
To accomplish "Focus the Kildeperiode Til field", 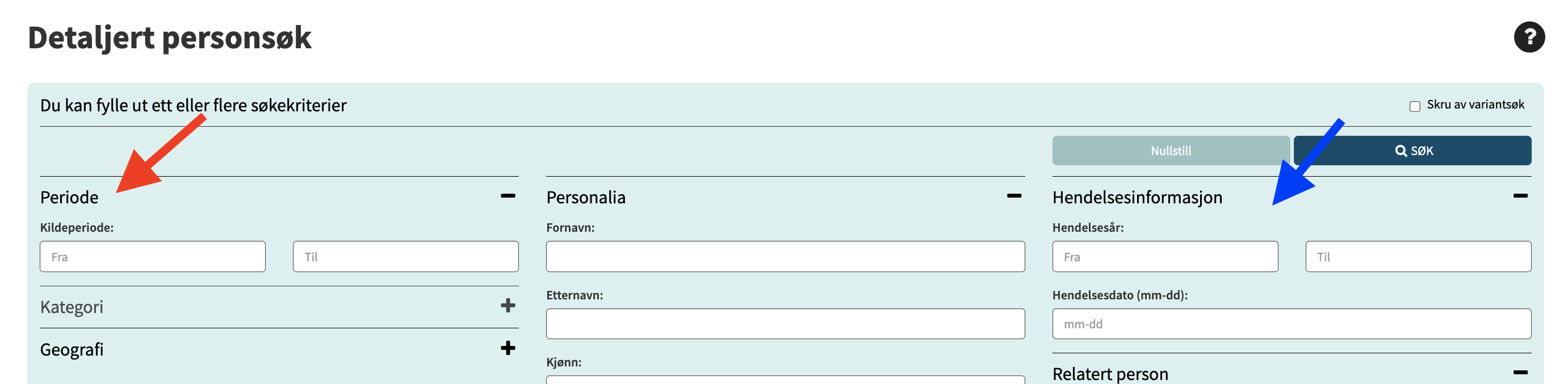I will pos(405,257).
